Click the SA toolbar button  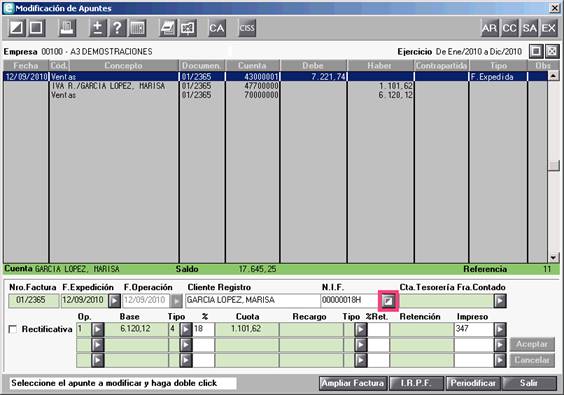coord(529,28)
